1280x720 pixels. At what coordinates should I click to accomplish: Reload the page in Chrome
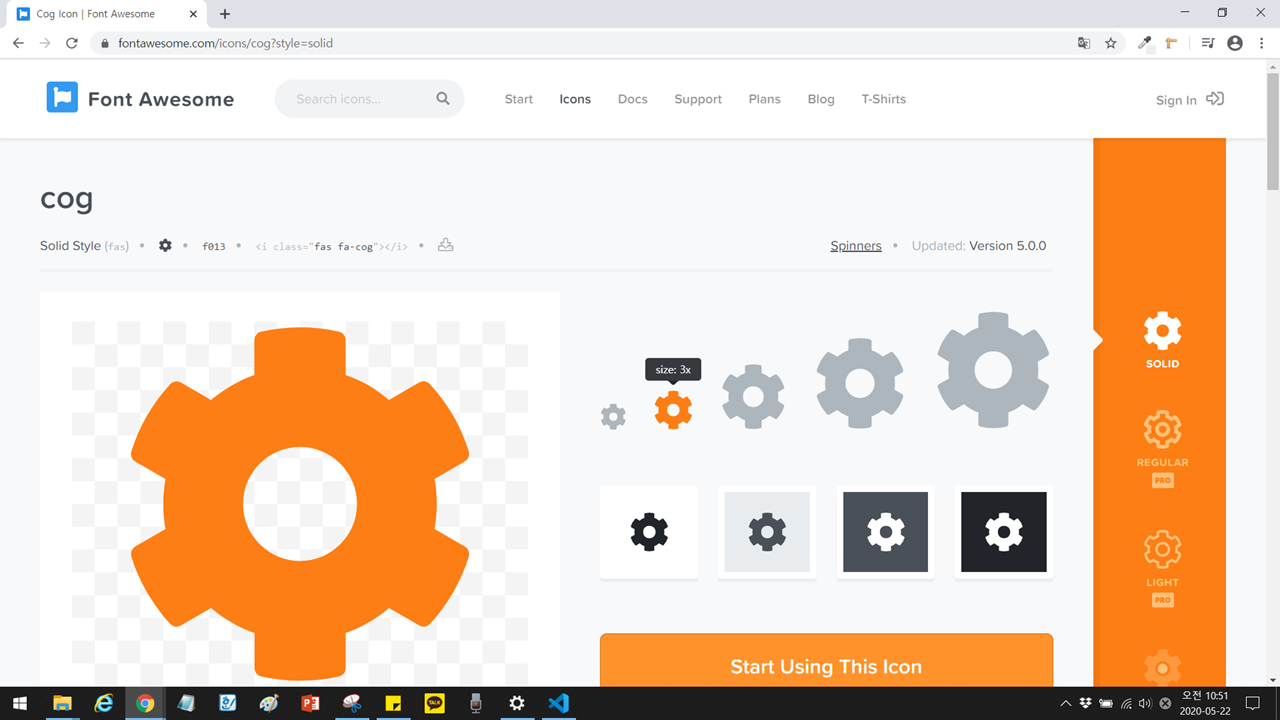[72, 43]
